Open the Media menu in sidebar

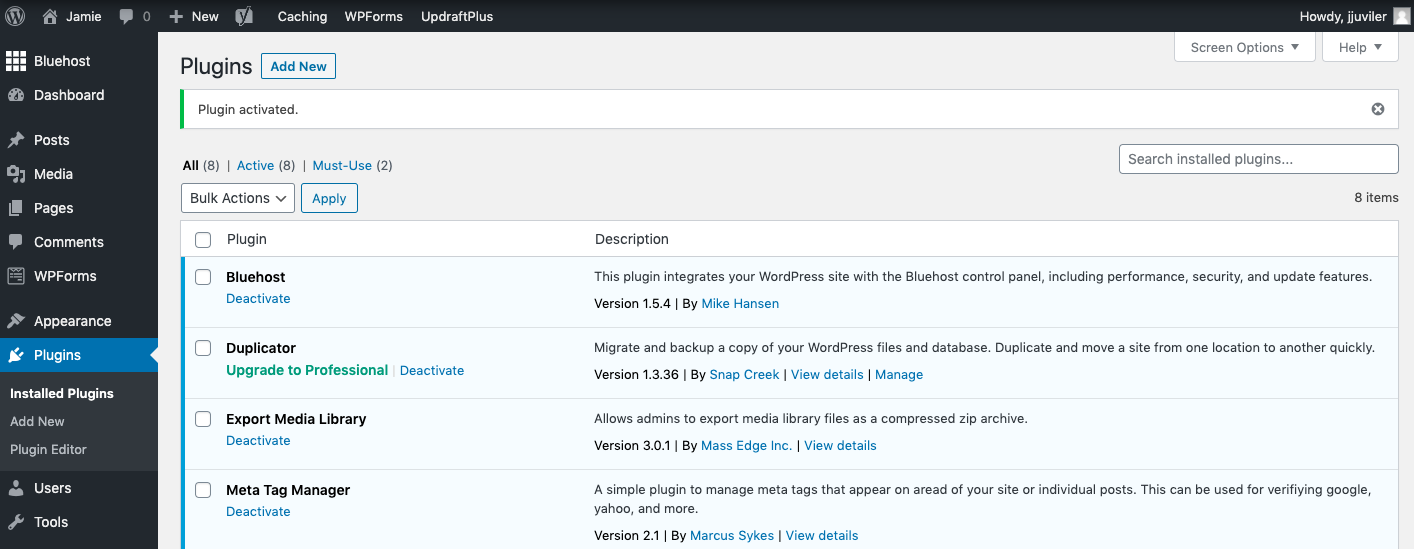coord(53,174)
